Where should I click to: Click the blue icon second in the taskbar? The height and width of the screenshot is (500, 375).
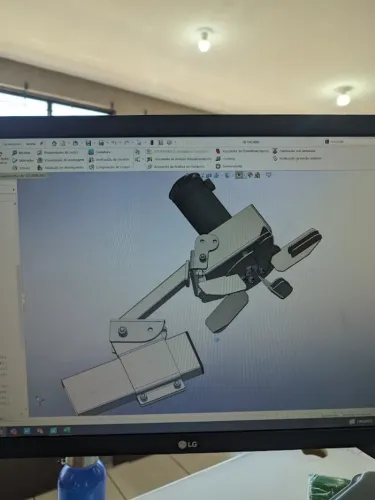pyautogui.click(x=27, y=431)
